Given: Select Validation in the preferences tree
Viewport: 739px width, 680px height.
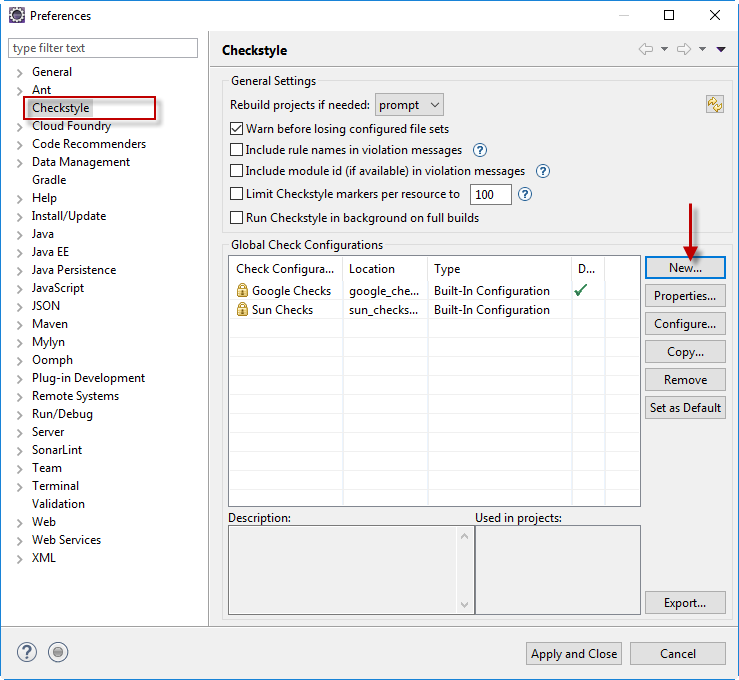Looking at the screenshot, I should tap(58, 504).
